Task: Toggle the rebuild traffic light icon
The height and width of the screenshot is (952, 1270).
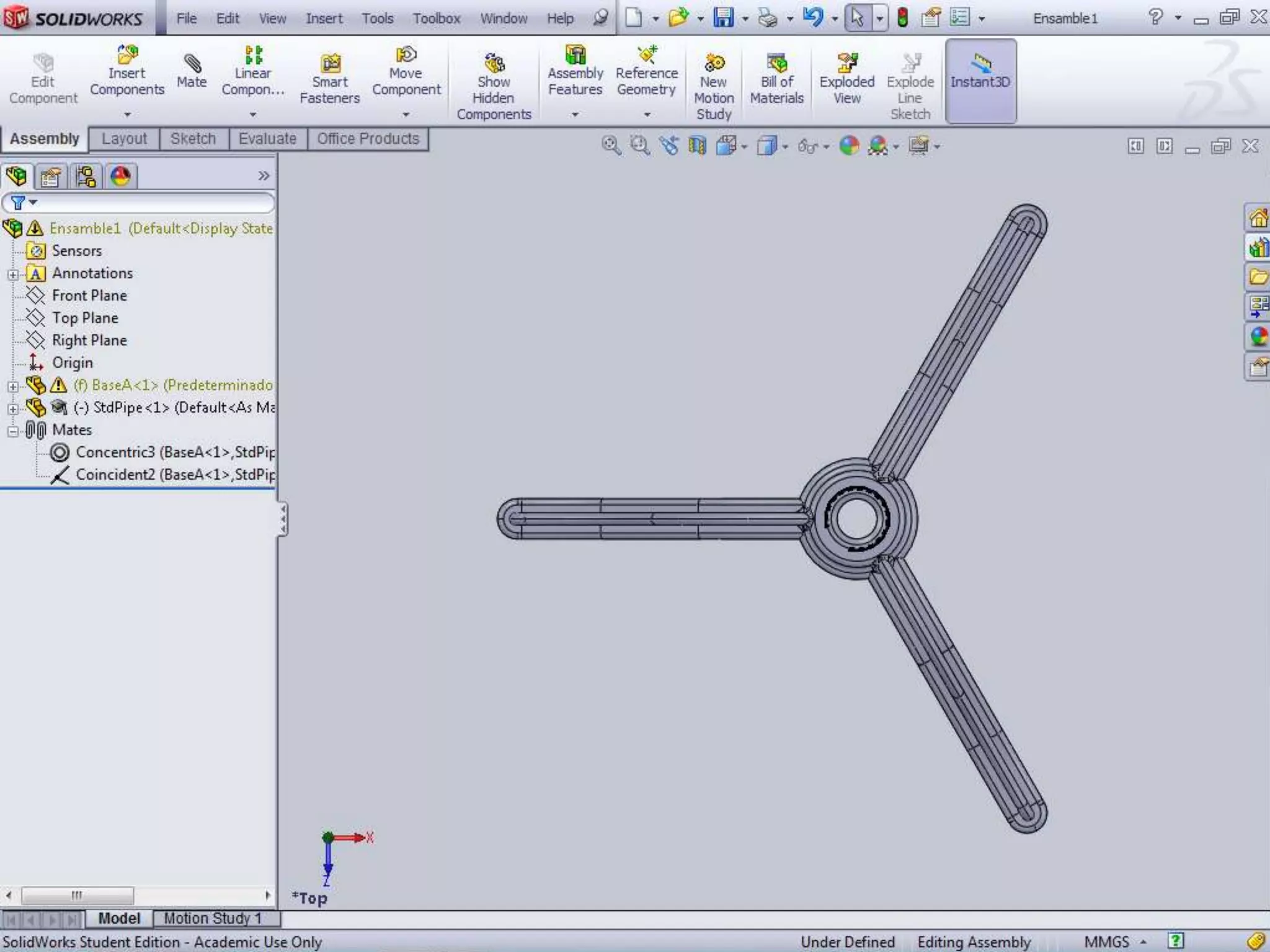Action: 903,17
